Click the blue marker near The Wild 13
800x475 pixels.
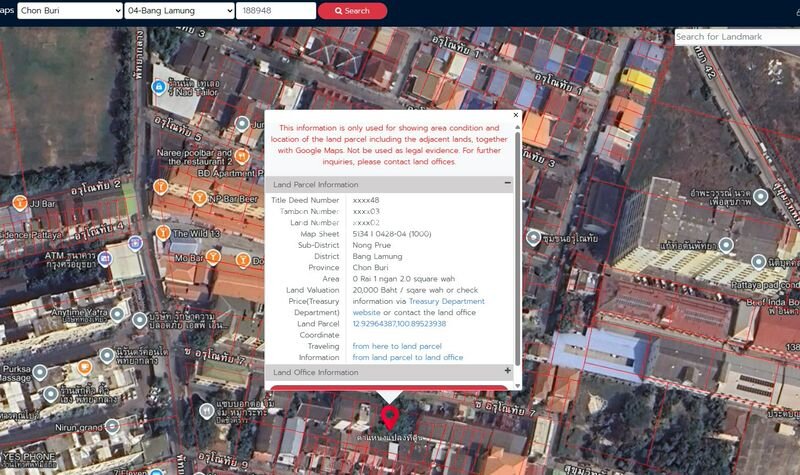[135, 243]
